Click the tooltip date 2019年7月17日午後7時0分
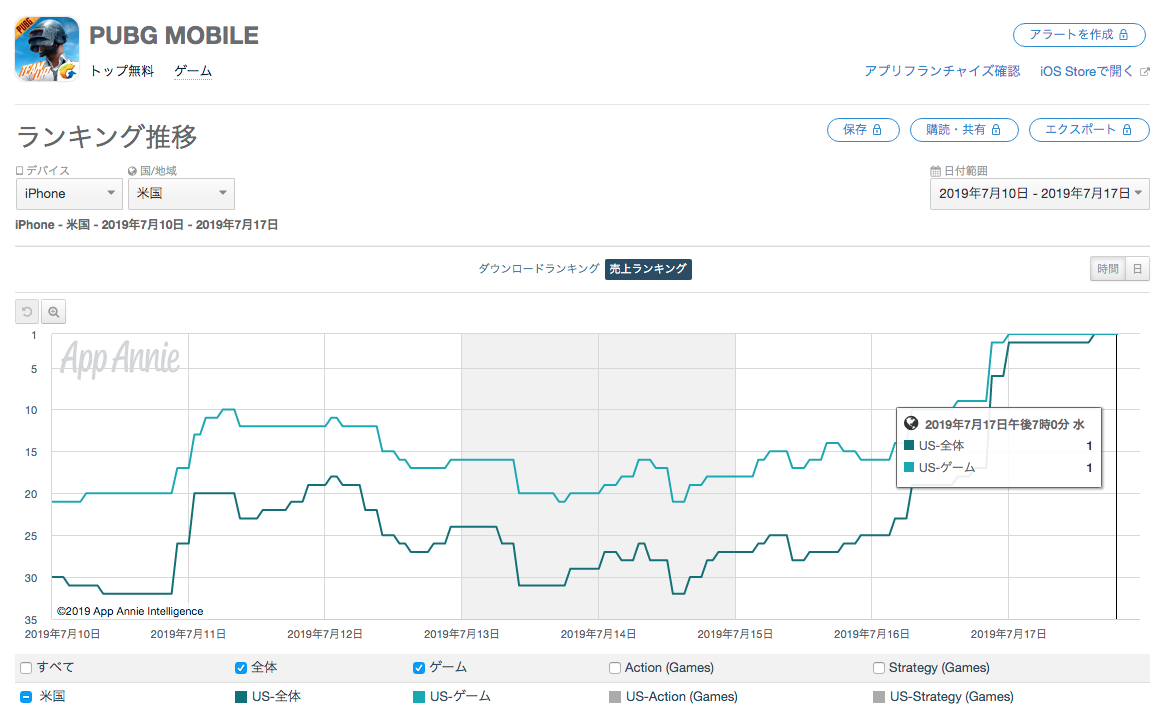 pos(997,425)
